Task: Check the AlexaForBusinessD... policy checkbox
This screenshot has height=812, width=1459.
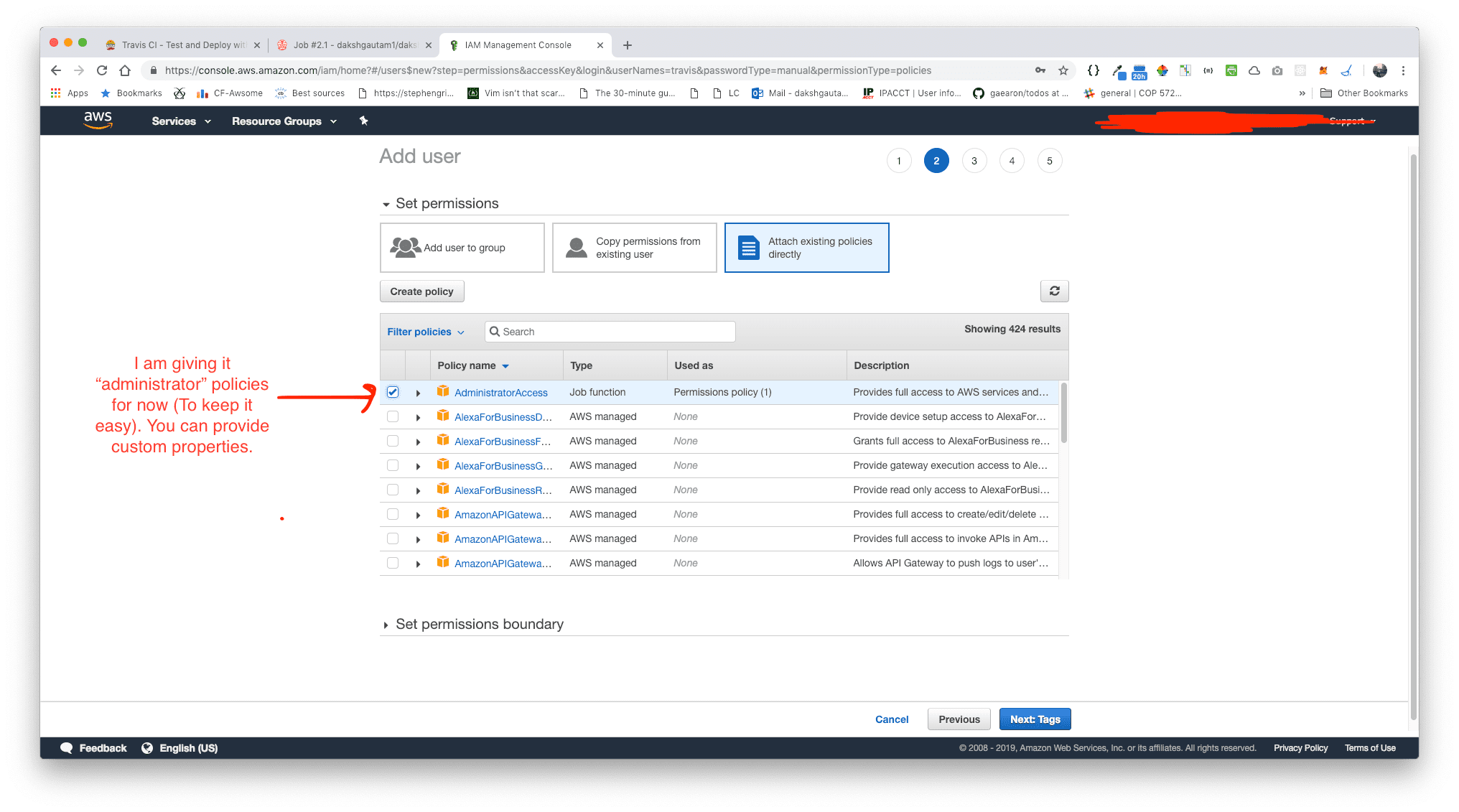Action: (393, 416)
